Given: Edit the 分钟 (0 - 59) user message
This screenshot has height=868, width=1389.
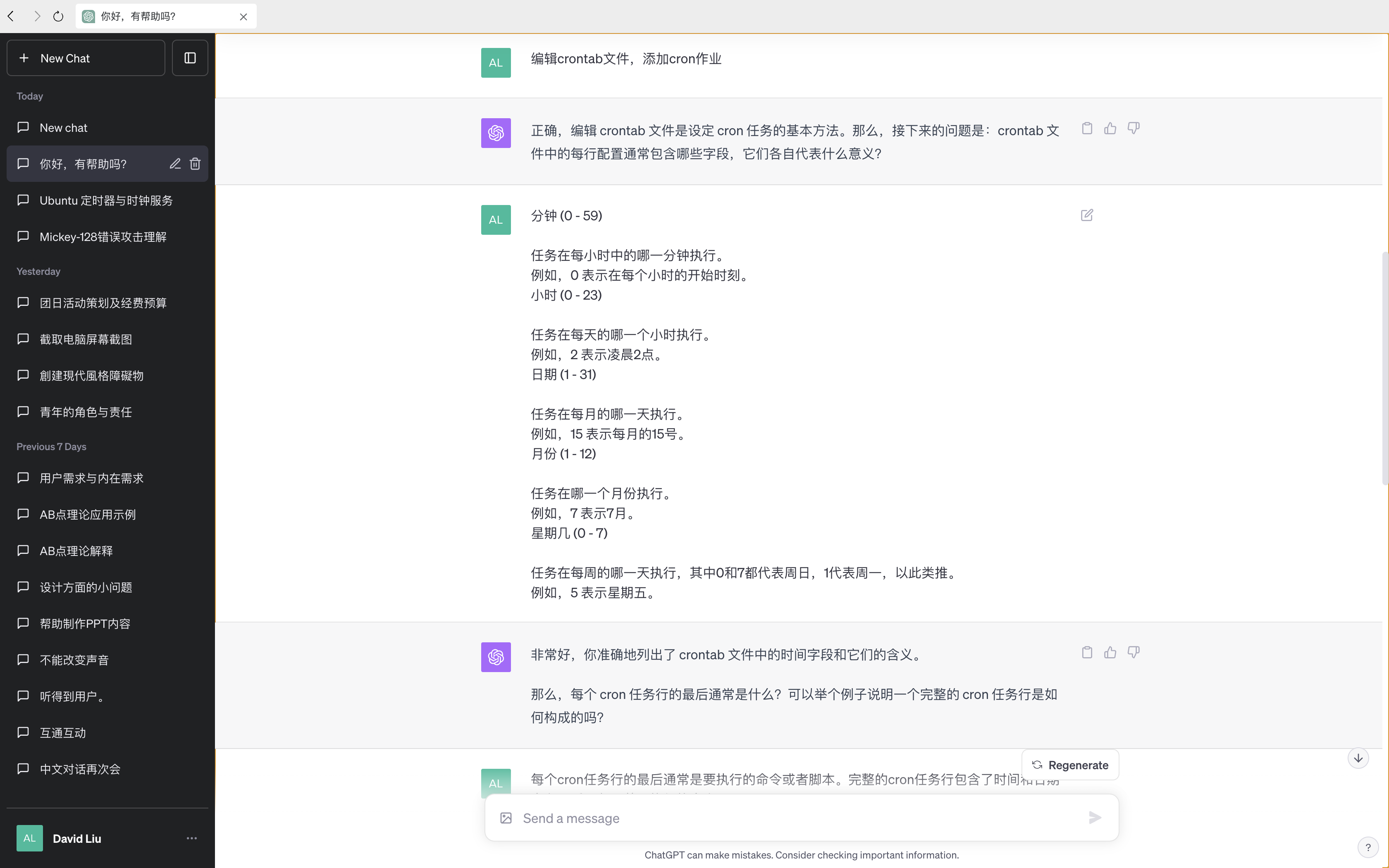Looking at the screenshot, I should pyautogui.click(x=1086, y=215).
